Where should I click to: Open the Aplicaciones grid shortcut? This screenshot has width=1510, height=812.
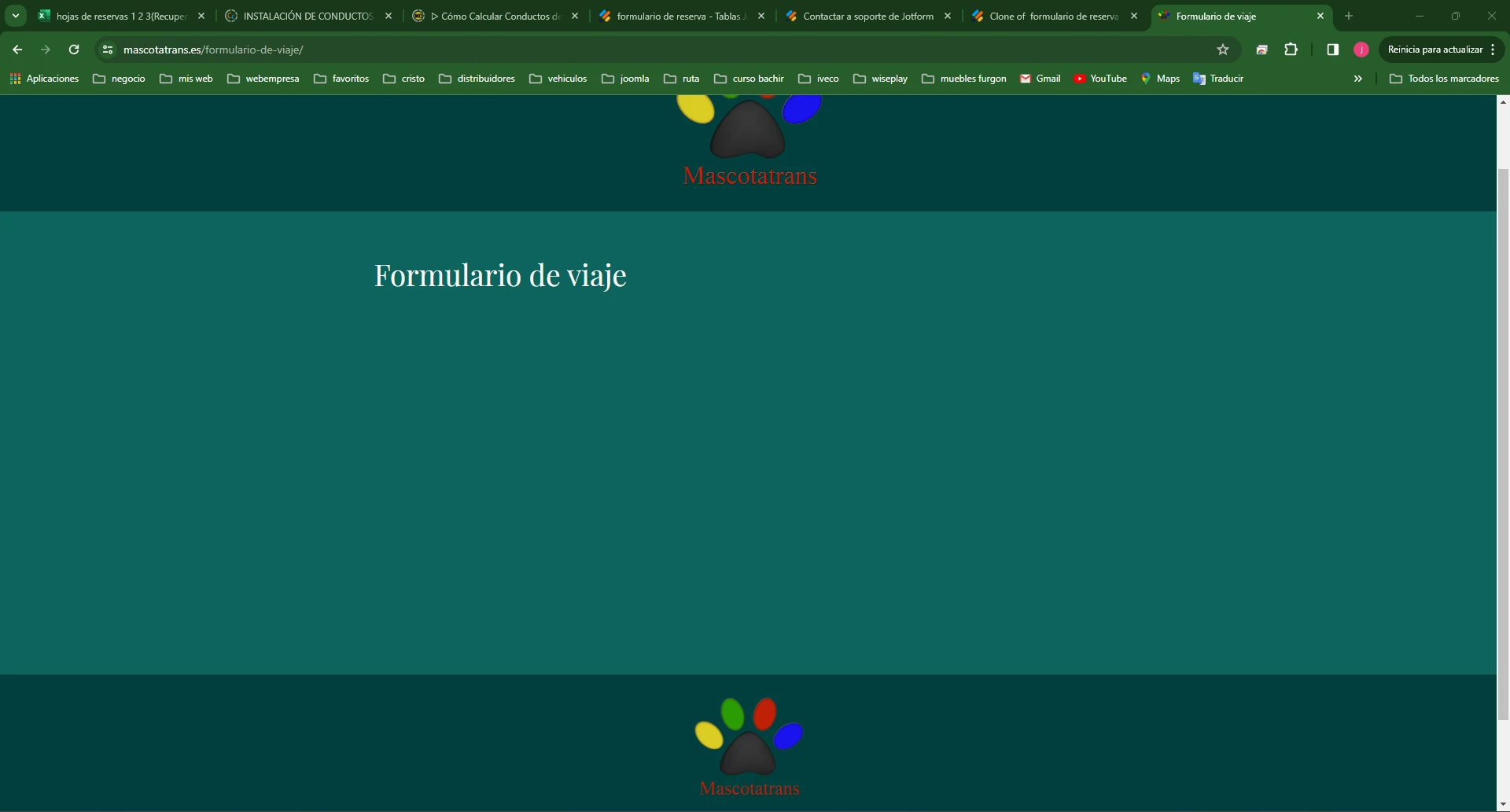(x=44, y=78)
